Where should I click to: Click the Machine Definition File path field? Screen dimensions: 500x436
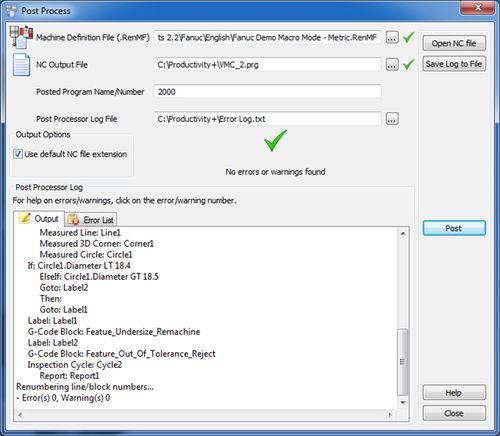tap(267, 37)
